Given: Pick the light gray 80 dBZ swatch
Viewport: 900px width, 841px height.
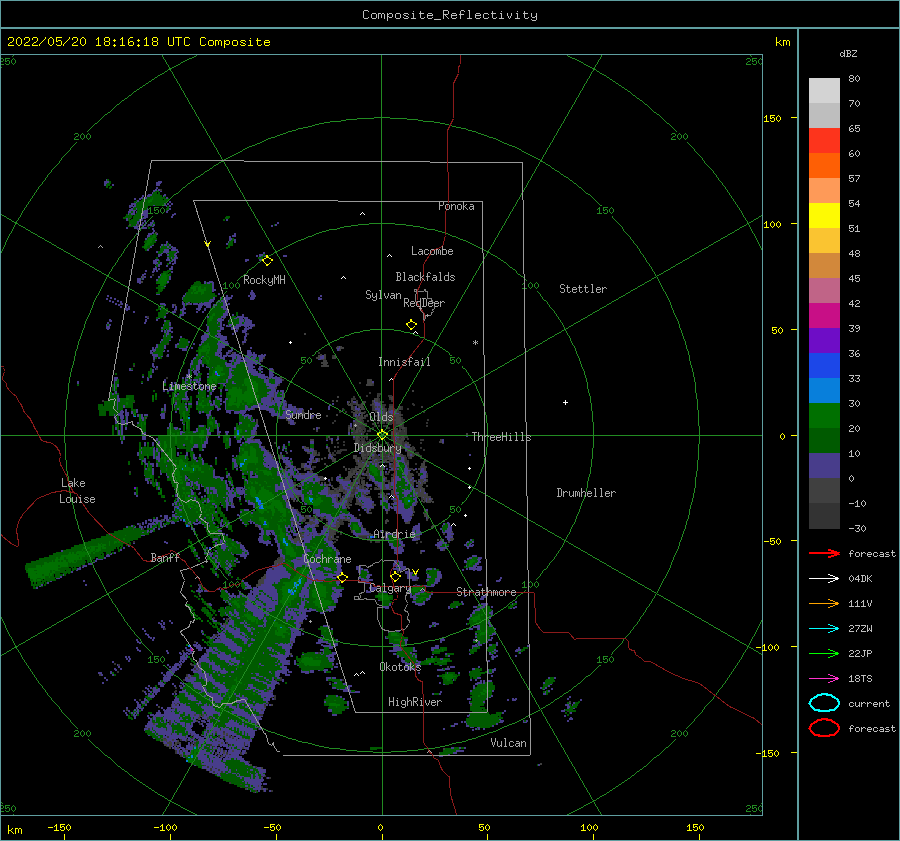Looking at the screenshot, I should point(824,90).
